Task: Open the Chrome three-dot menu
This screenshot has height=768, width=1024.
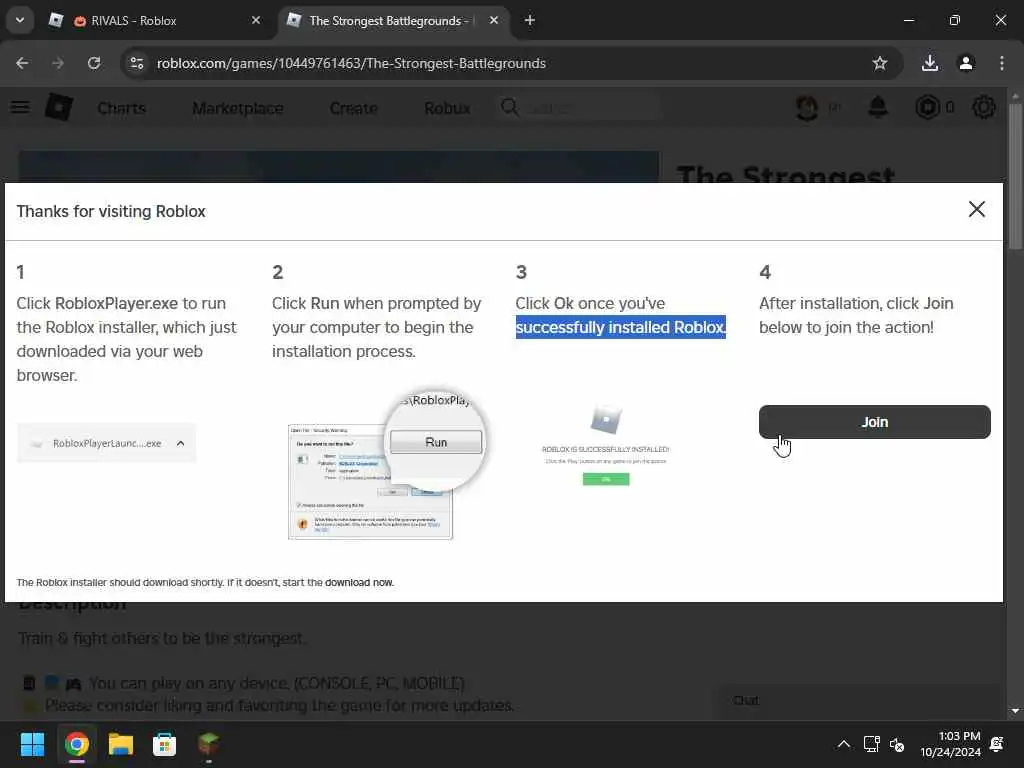Action: tap(1002, 63)
